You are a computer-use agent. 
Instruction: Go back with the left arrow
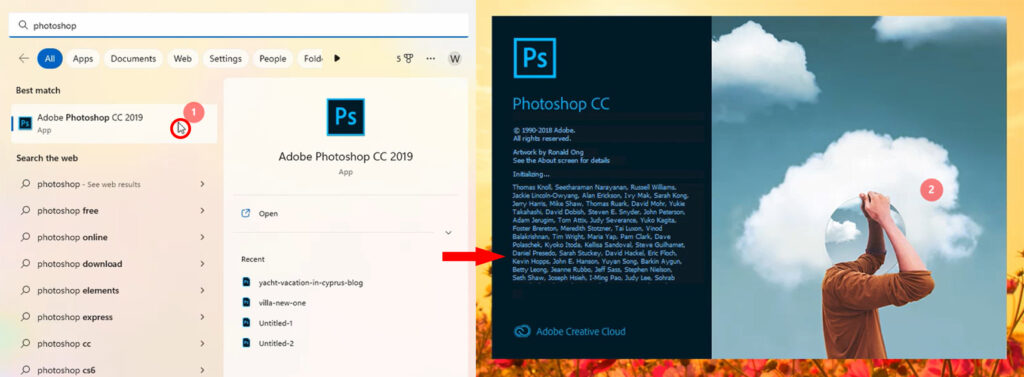24,58
